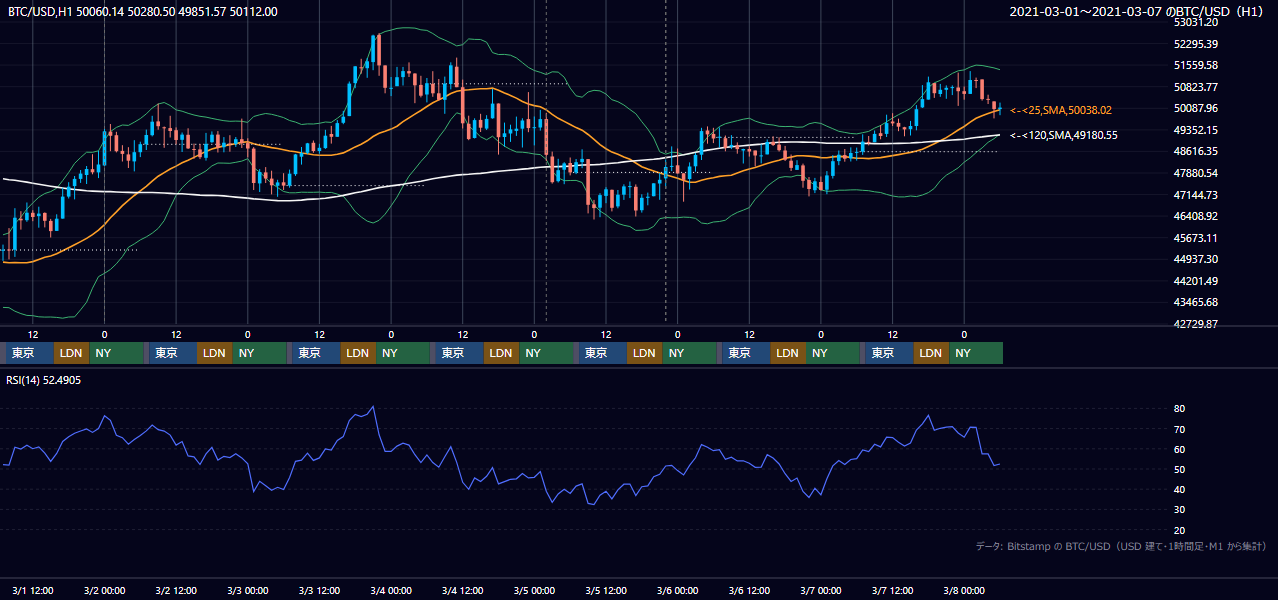Click the 3/1 12:00 date label
Screen dimensions: 1278x600
click(x=32, y=590)
